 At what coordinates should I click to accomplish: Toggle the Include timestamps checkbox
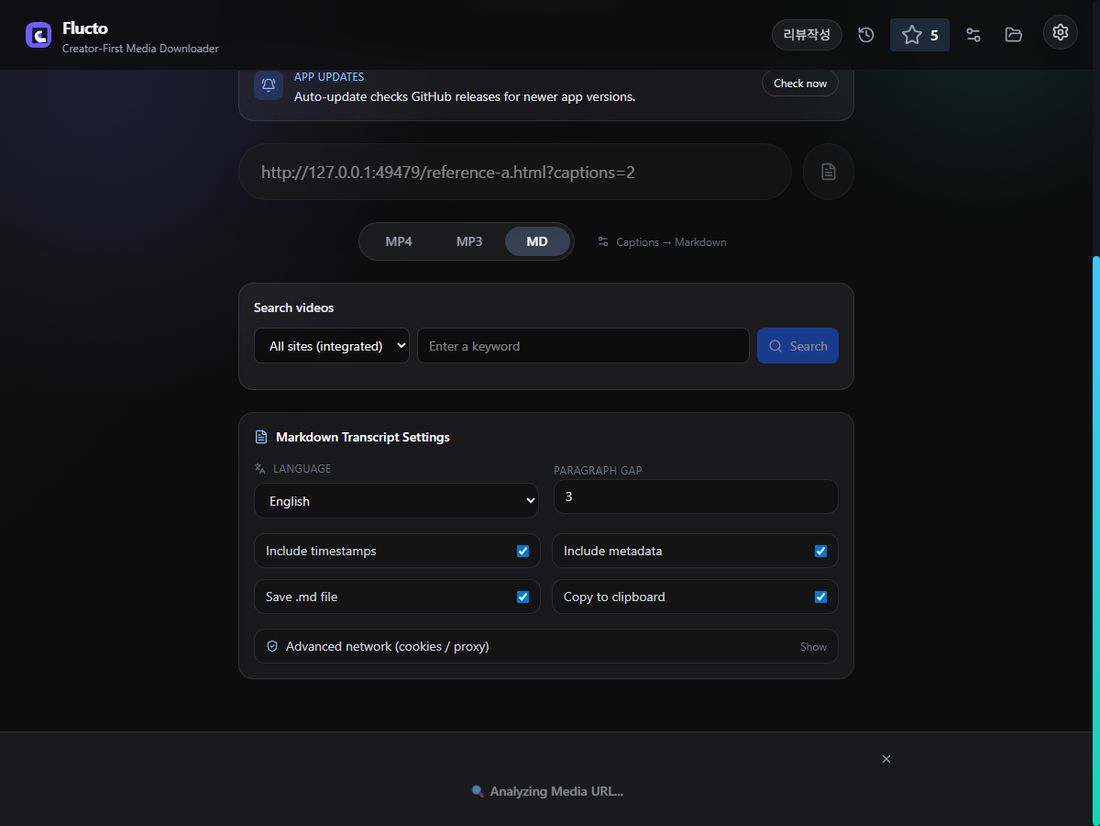coord(523,551)
